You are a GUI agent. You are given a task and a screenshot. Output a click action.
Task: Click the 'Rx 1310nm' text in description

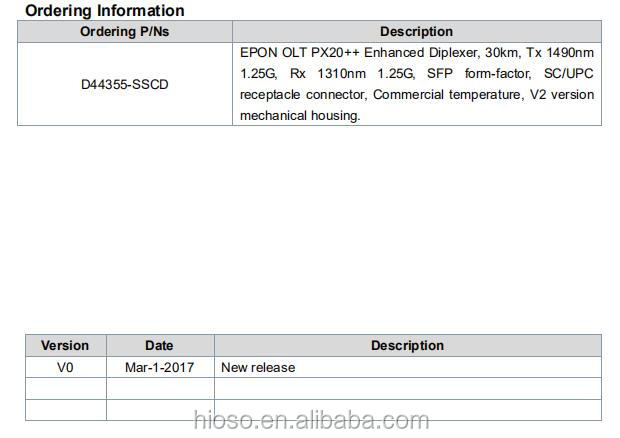pos(328,74)
